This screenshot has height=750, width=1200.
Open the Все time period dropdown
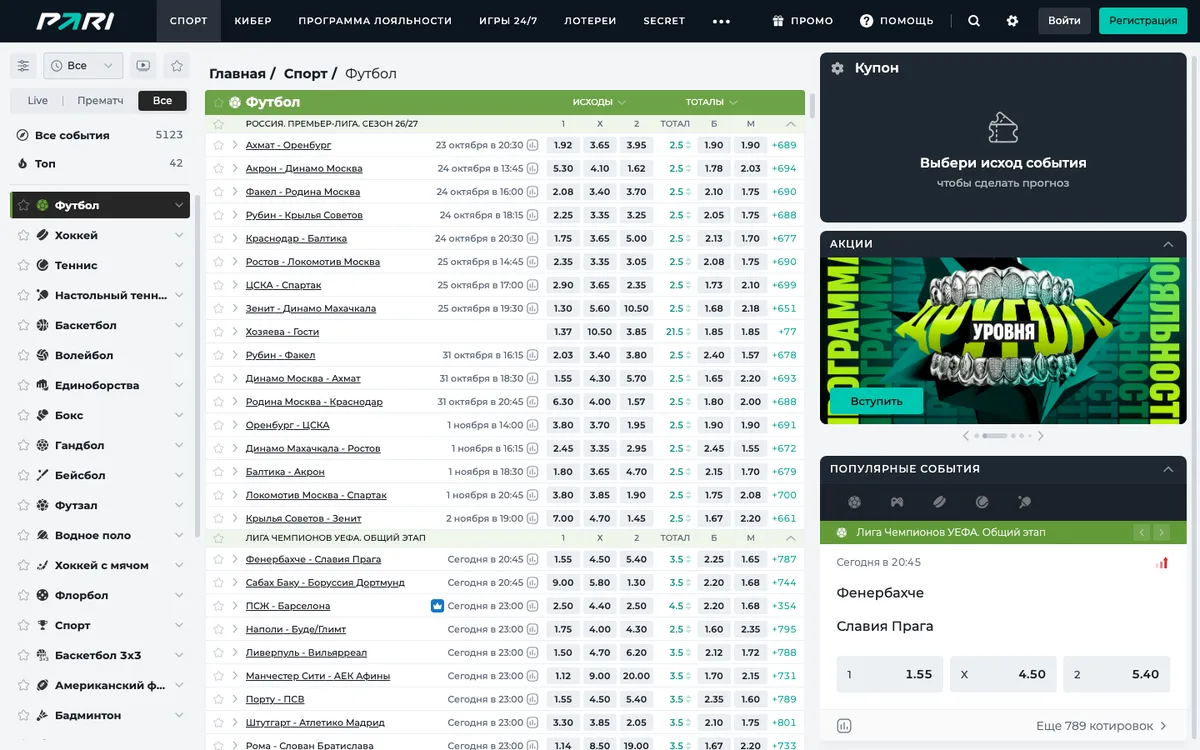point(83,66)
